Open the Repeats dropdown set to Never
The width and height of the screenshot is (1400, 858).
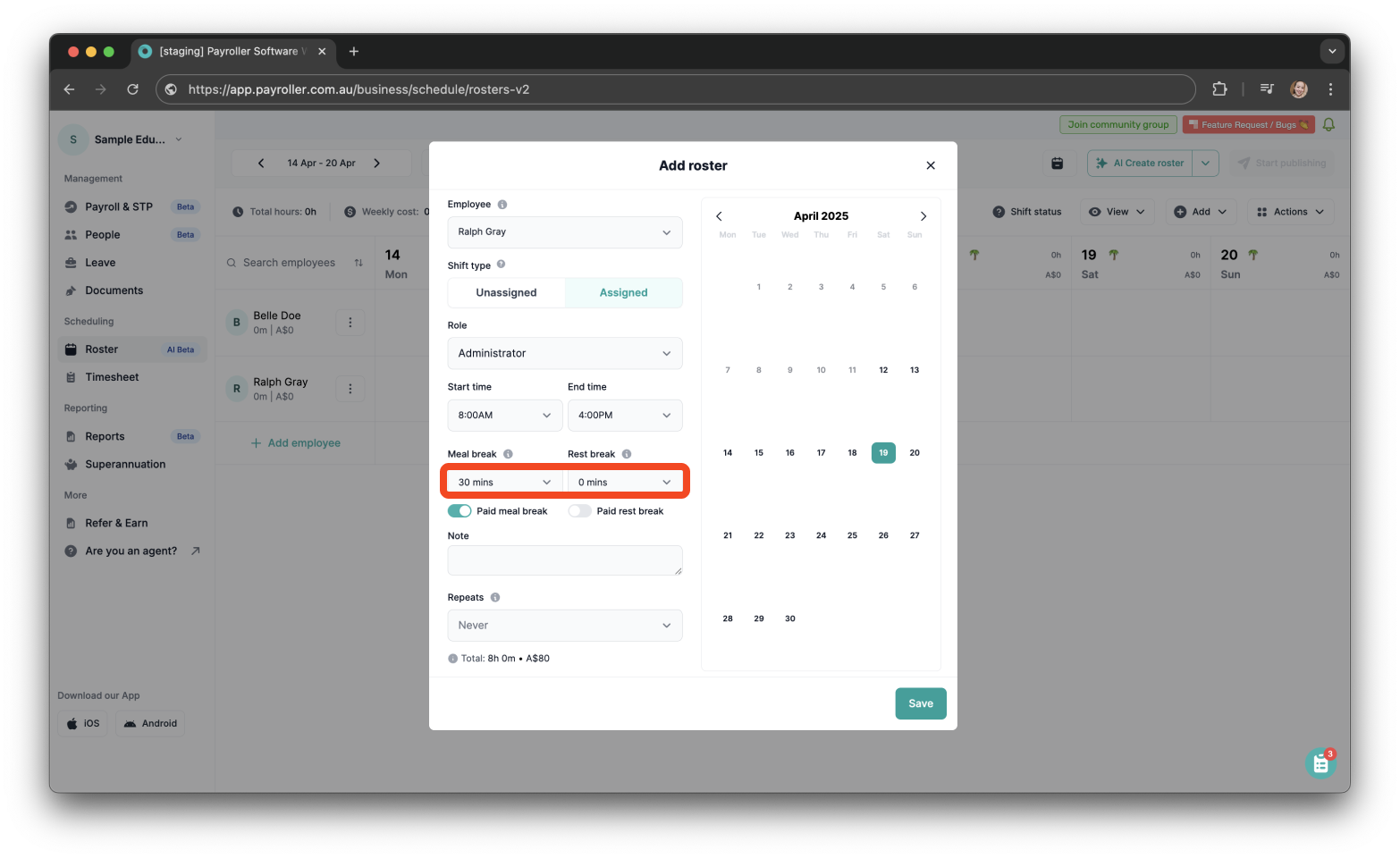click(564, 625)
